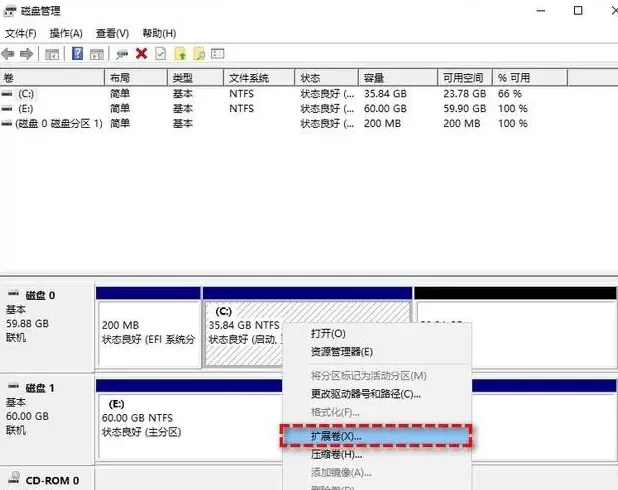618x490 pixels.
Task: Select the (C:) volume list row
Action: [x=284, y=94]
